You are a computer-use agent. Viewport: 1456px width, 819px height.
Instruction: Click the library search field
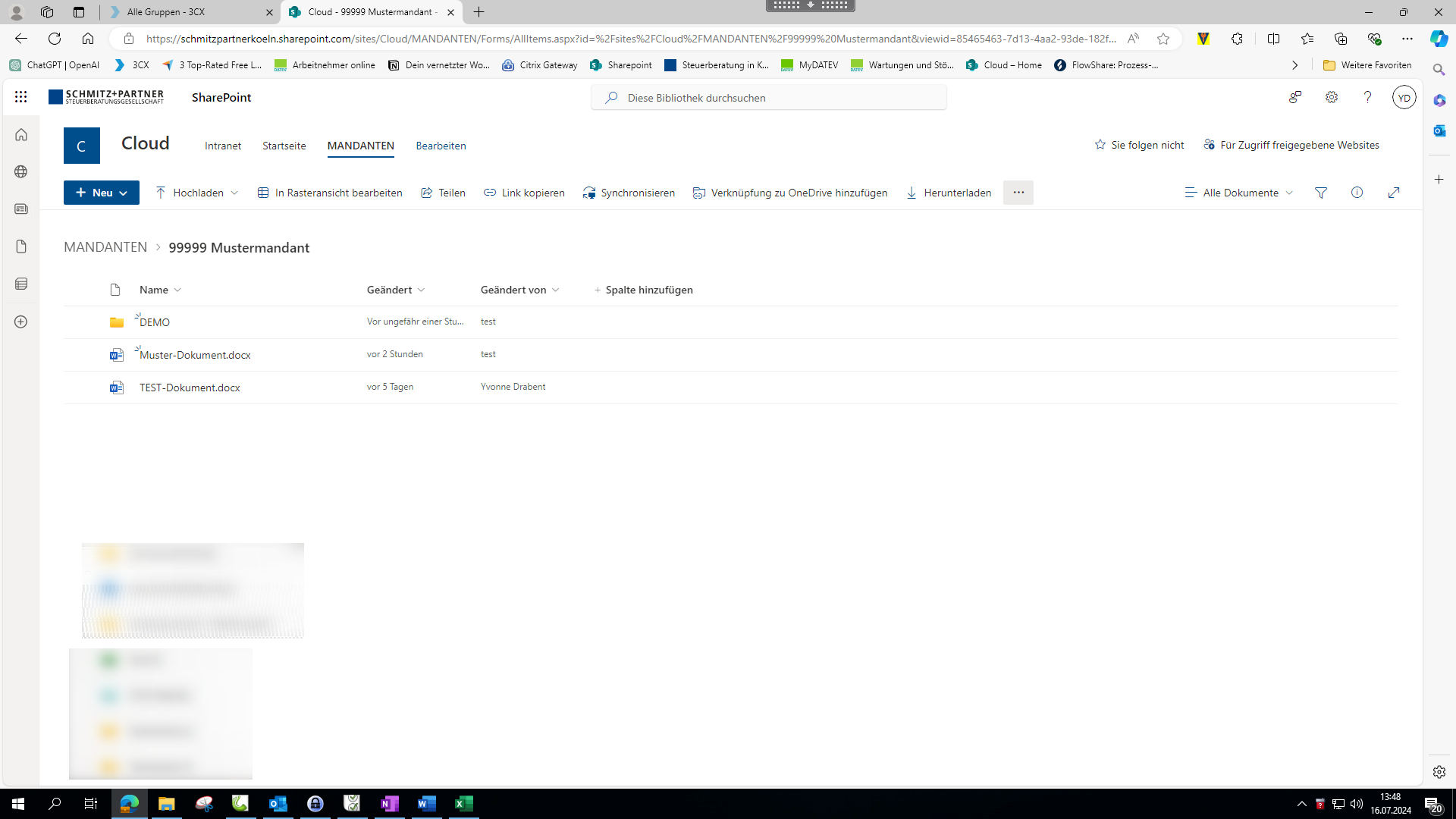(x=769, y=98)
